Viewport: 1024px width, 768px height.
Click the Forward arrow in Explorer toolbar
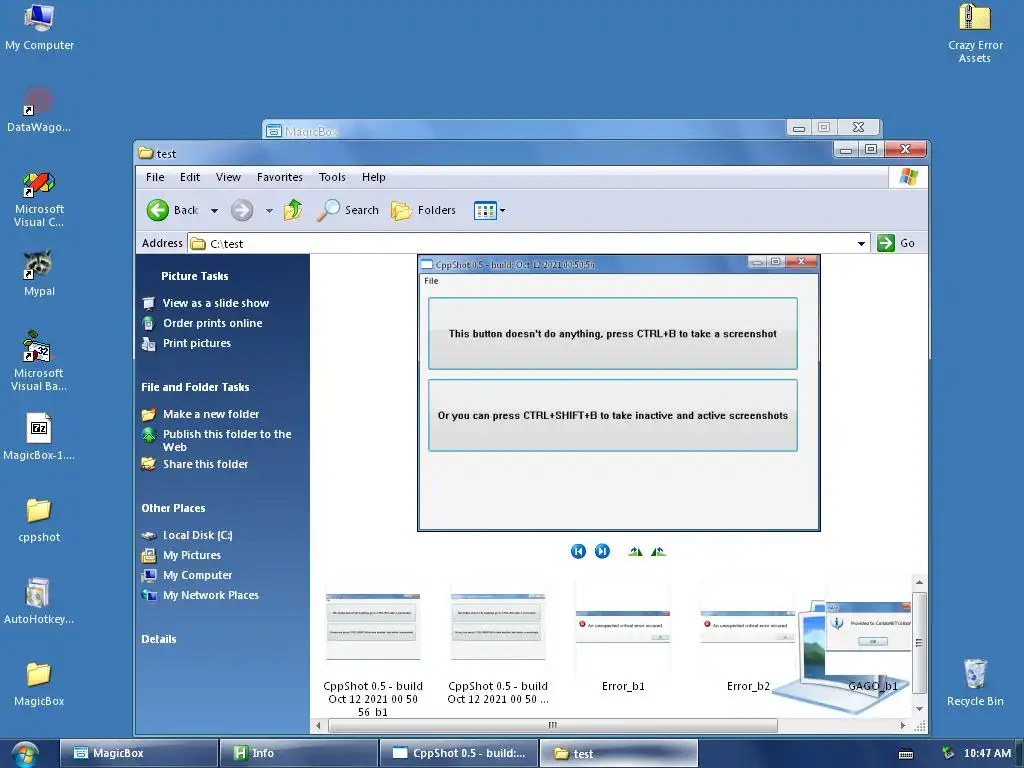pos(242,210)
